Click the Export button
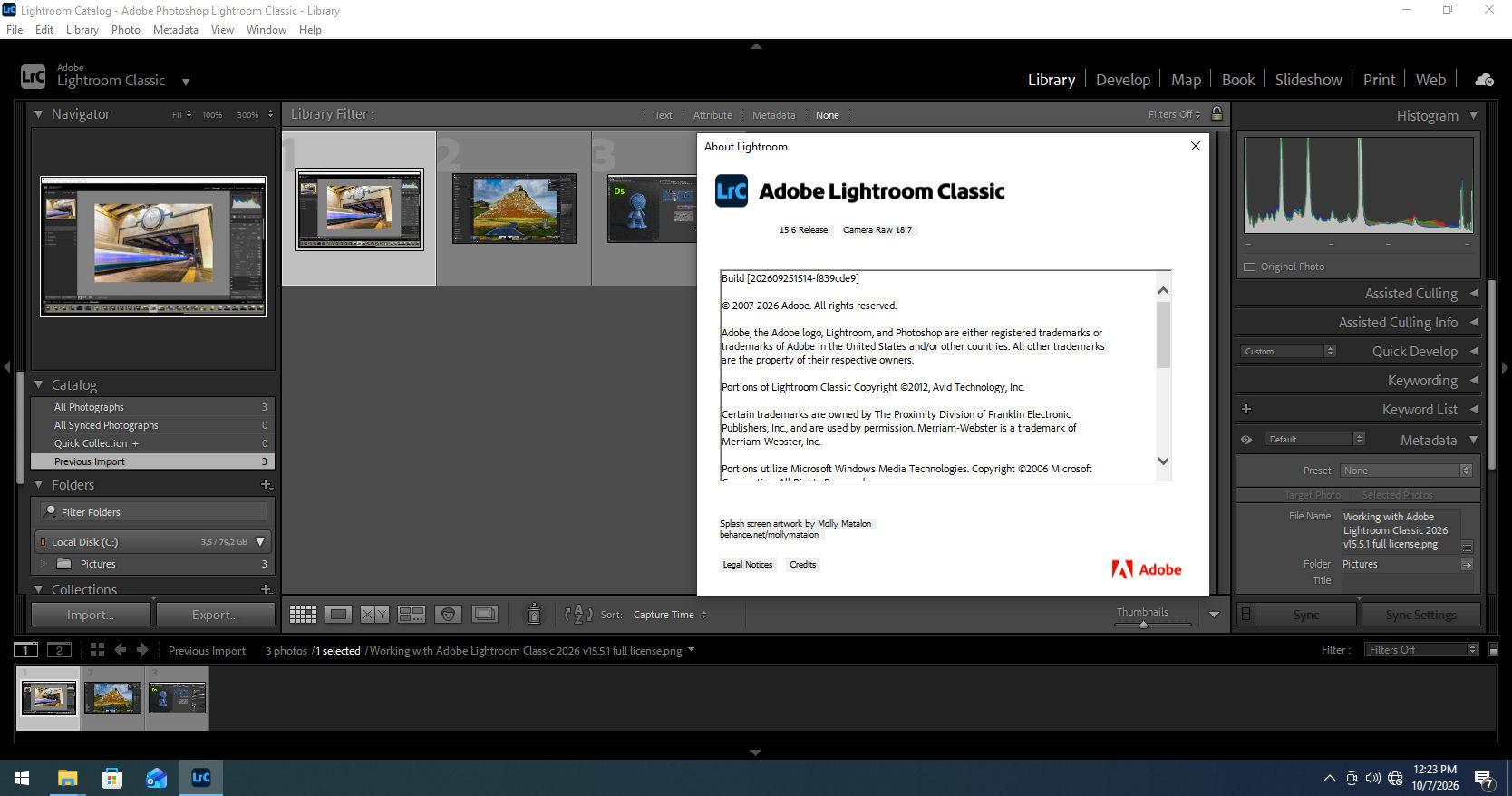 coord(215,615)
